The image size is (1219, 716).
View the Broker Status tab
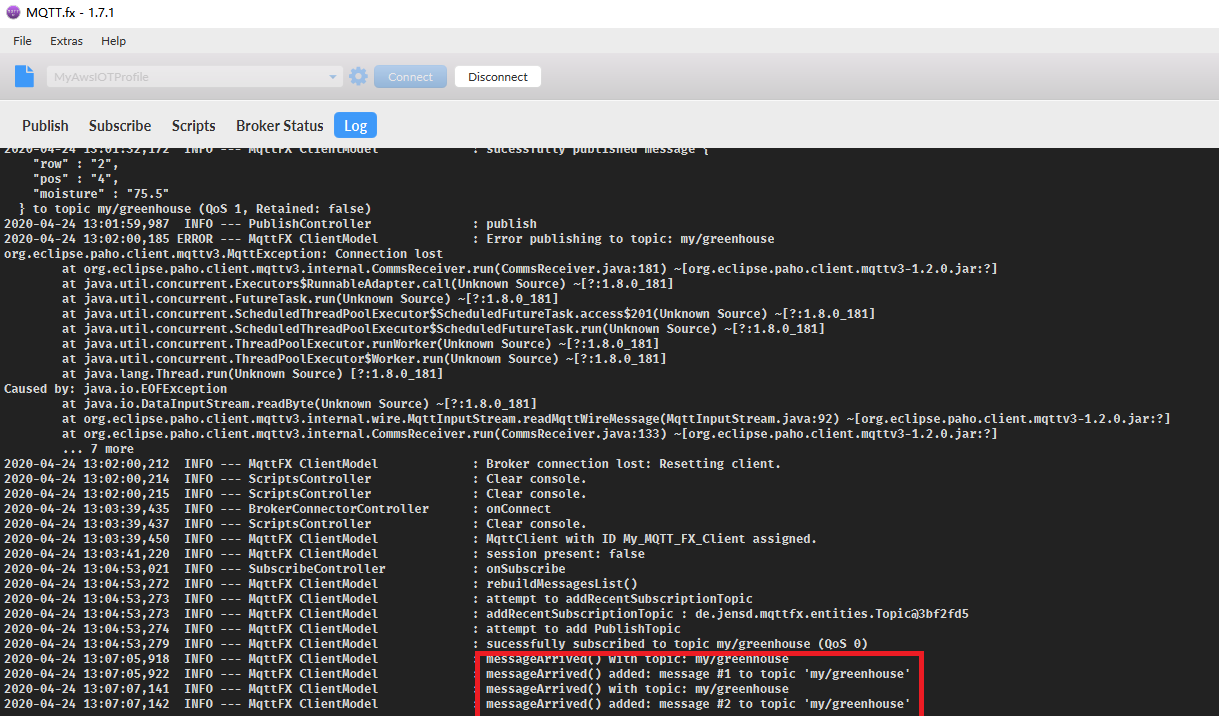click(x=279, y=126)
